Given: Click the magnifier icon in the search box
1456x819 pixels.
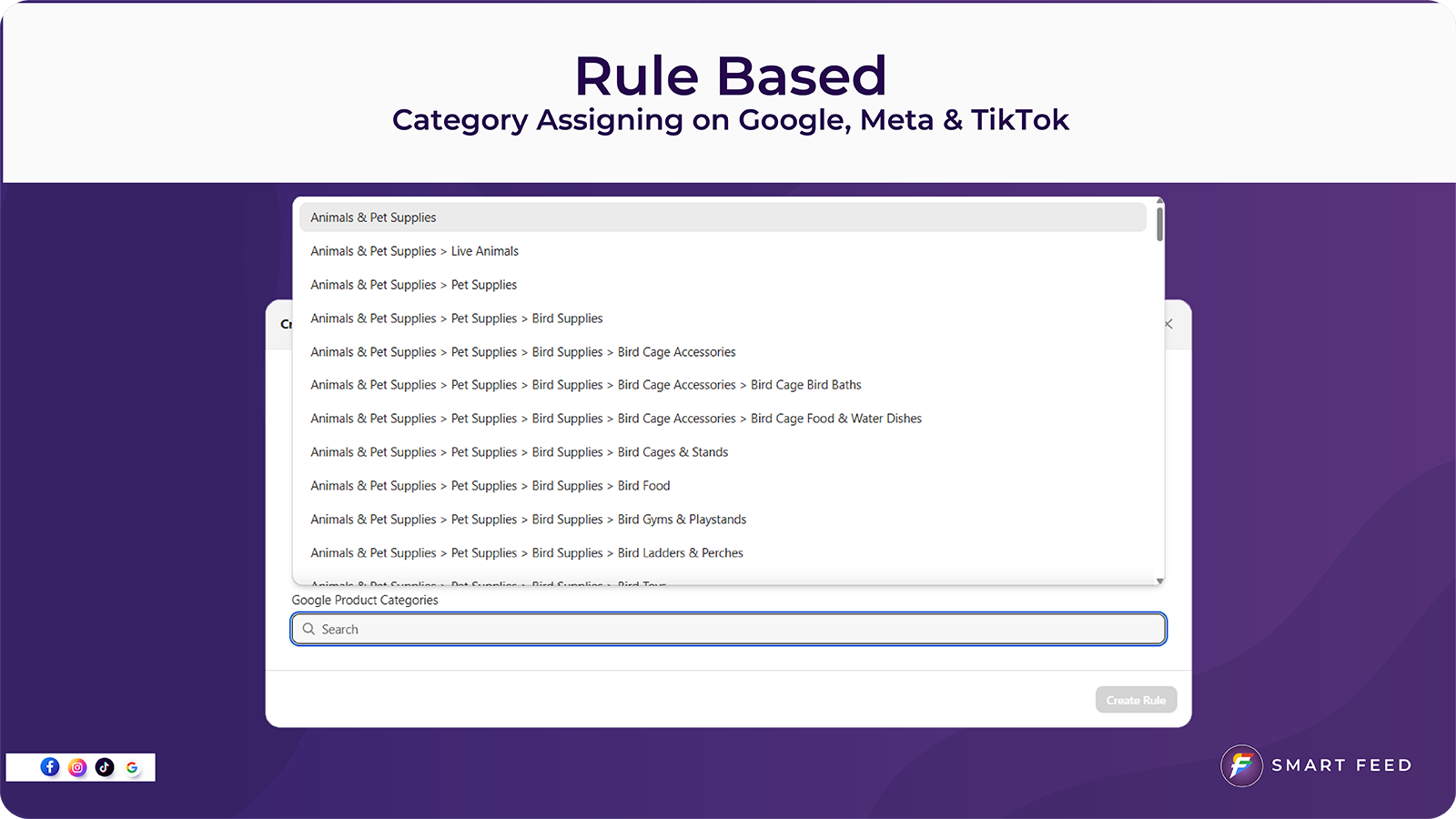Looking at the screenshot, I should 308,629.
